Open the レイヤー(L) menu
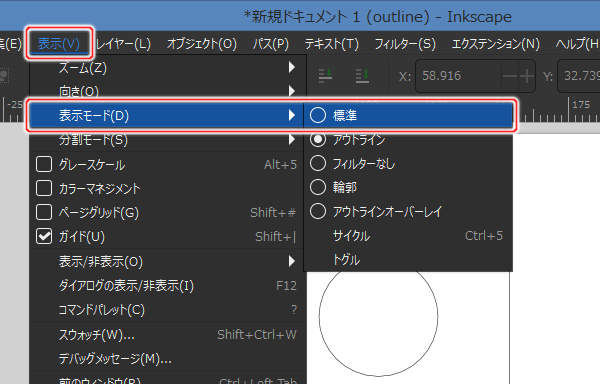This screenshot has width=600, height=384. (123, 44)
